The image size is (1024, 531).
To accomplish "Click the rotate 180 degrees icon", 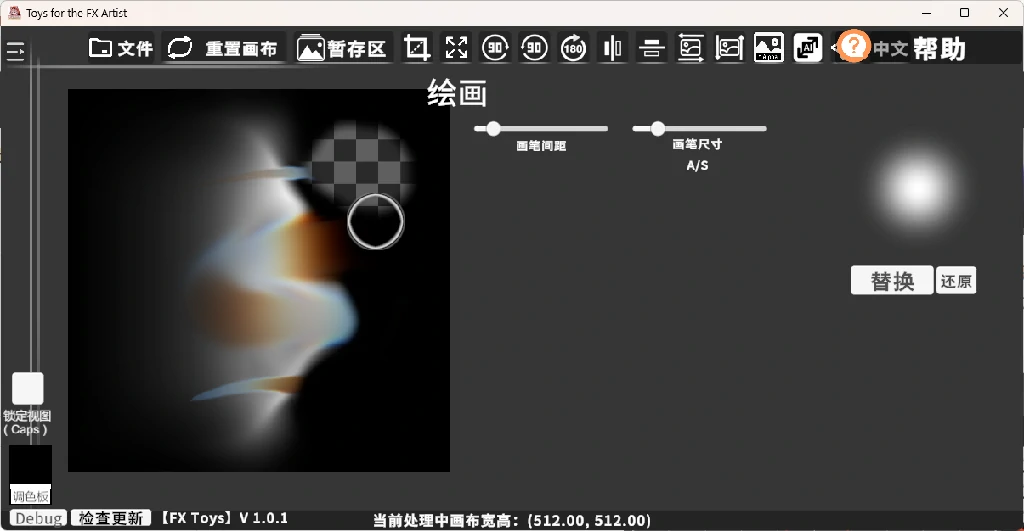I will pos(573,48).
